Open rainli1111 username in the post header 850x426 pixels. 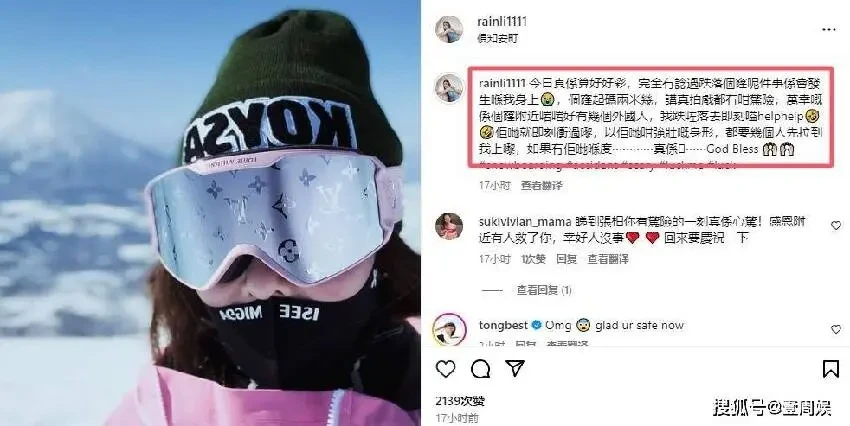coord(502,21)
